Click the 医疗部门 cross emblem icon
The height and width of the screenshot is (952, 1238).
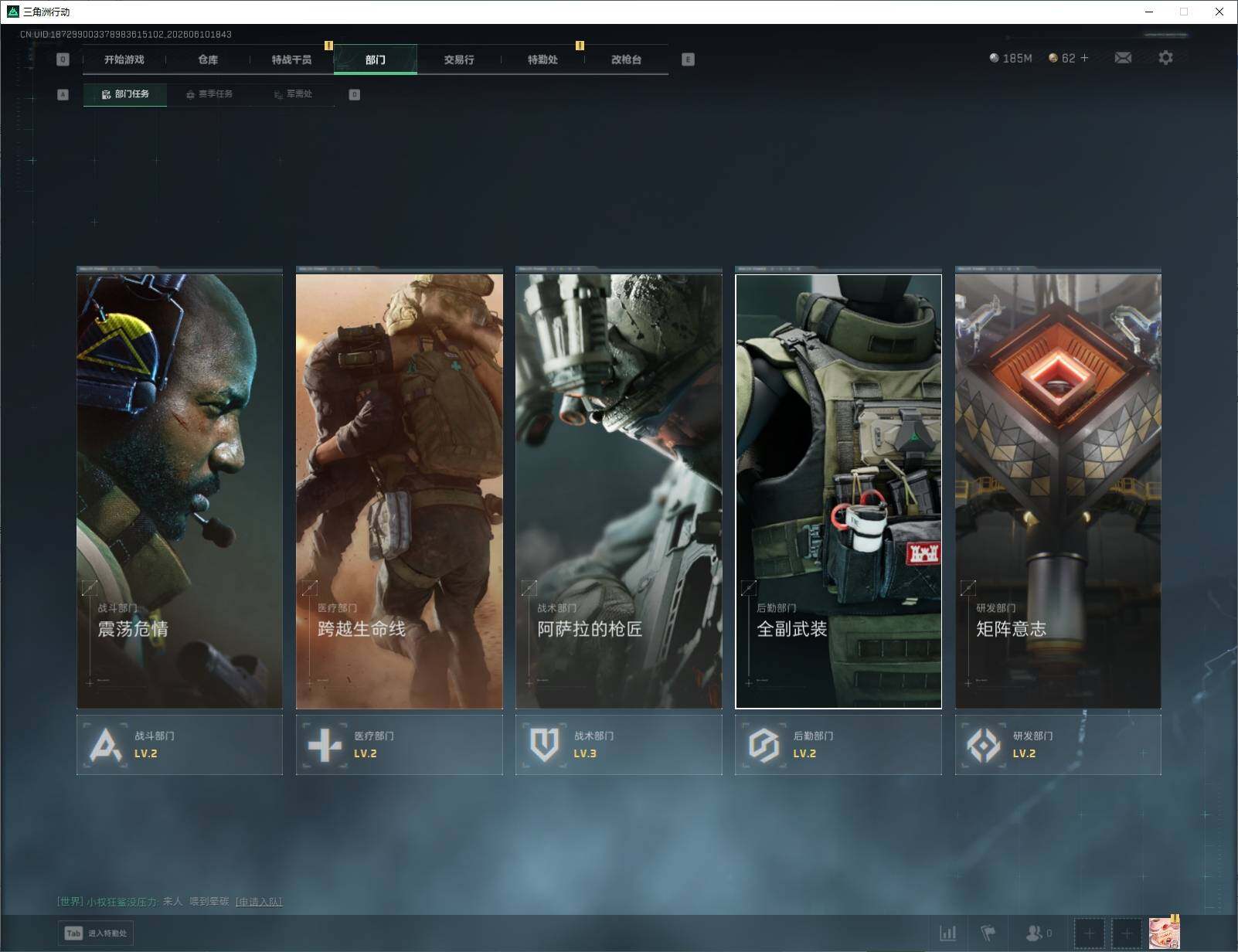pos(325,745)
